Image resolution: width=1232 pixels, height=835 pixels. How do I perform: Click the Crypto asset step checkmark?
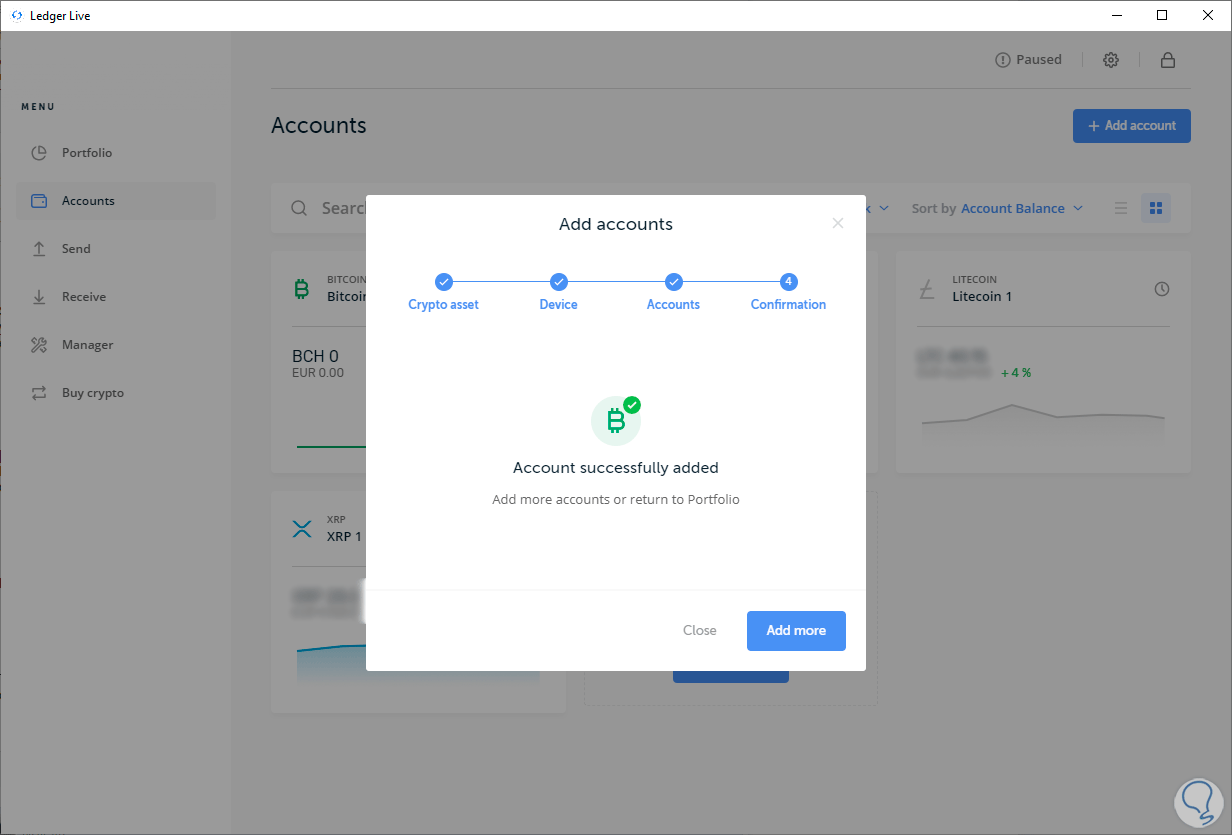click(x=444, y=282)
